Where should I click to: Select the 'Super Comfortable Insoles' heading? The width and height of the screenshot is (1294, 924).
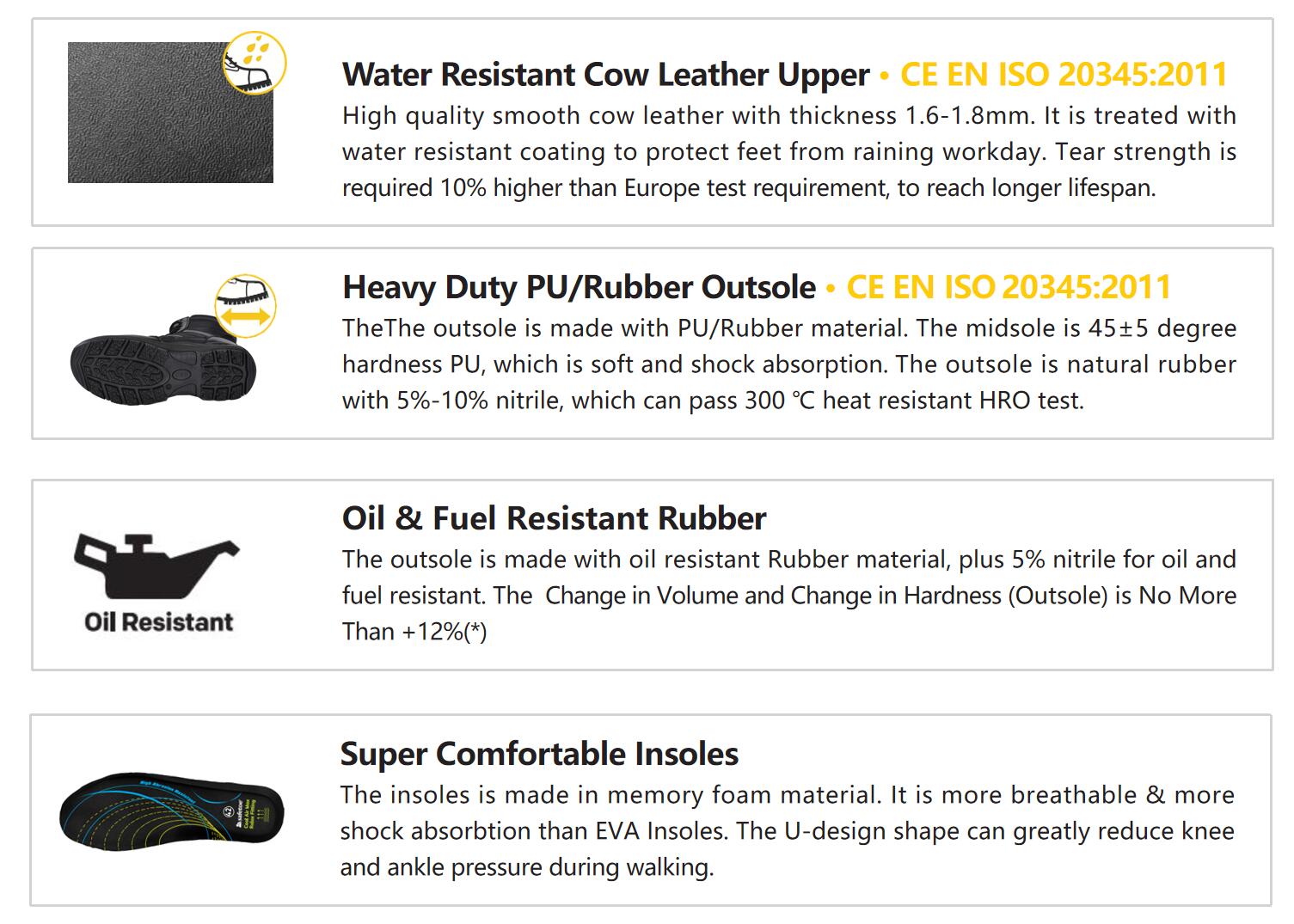point(539,754)
